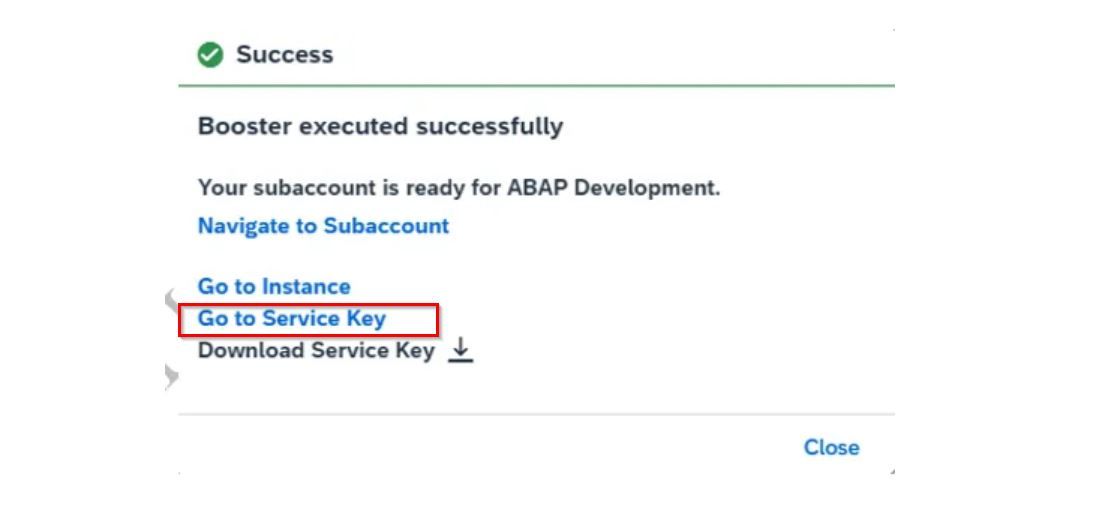
Task: Open the Go to Service Key link
Action: click(292, 318)
